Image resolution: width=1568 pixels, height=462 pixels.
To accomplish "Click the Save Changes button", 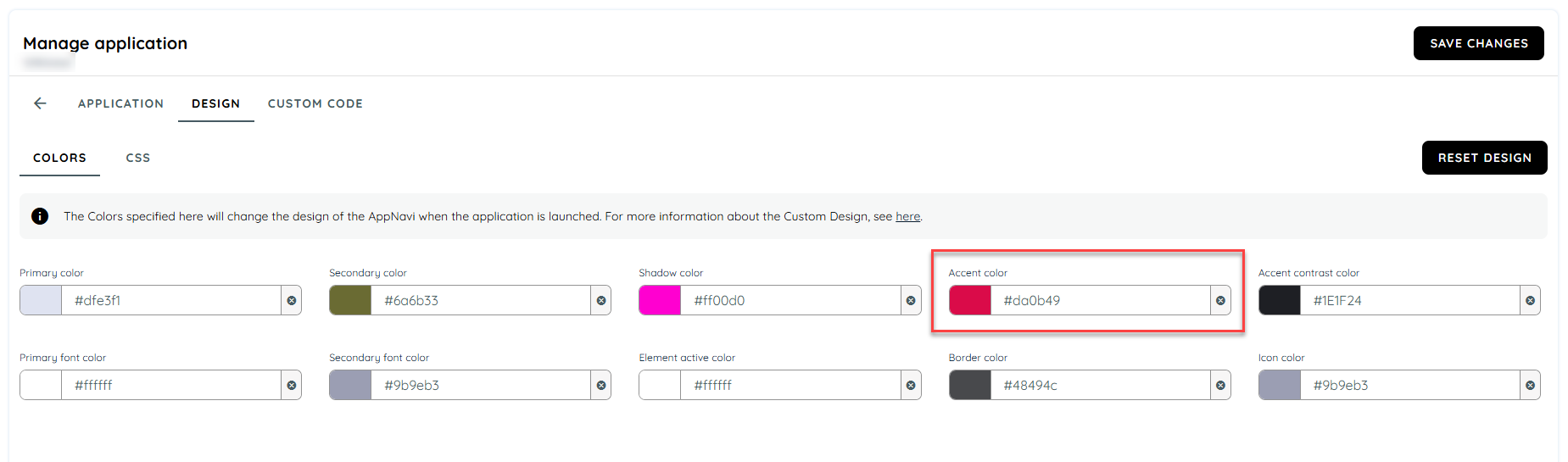I will (x=1478, y=43).
